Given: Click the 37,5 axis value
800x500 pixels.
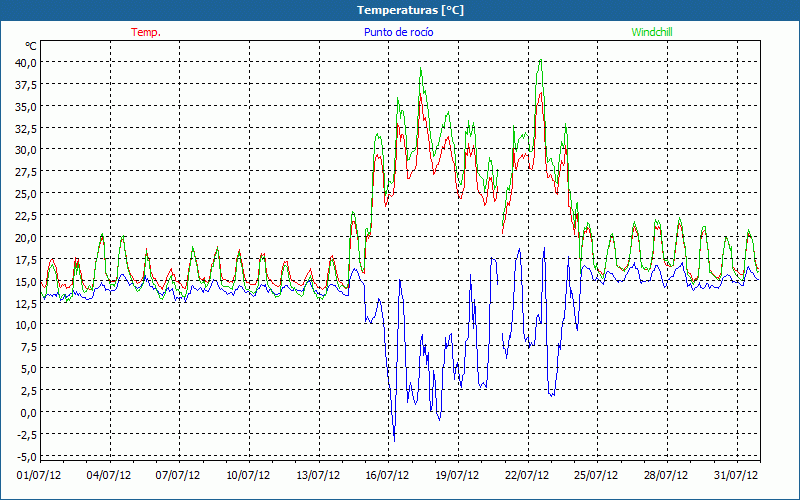Looking at the screenshot, I should click(x=27, y=84).
